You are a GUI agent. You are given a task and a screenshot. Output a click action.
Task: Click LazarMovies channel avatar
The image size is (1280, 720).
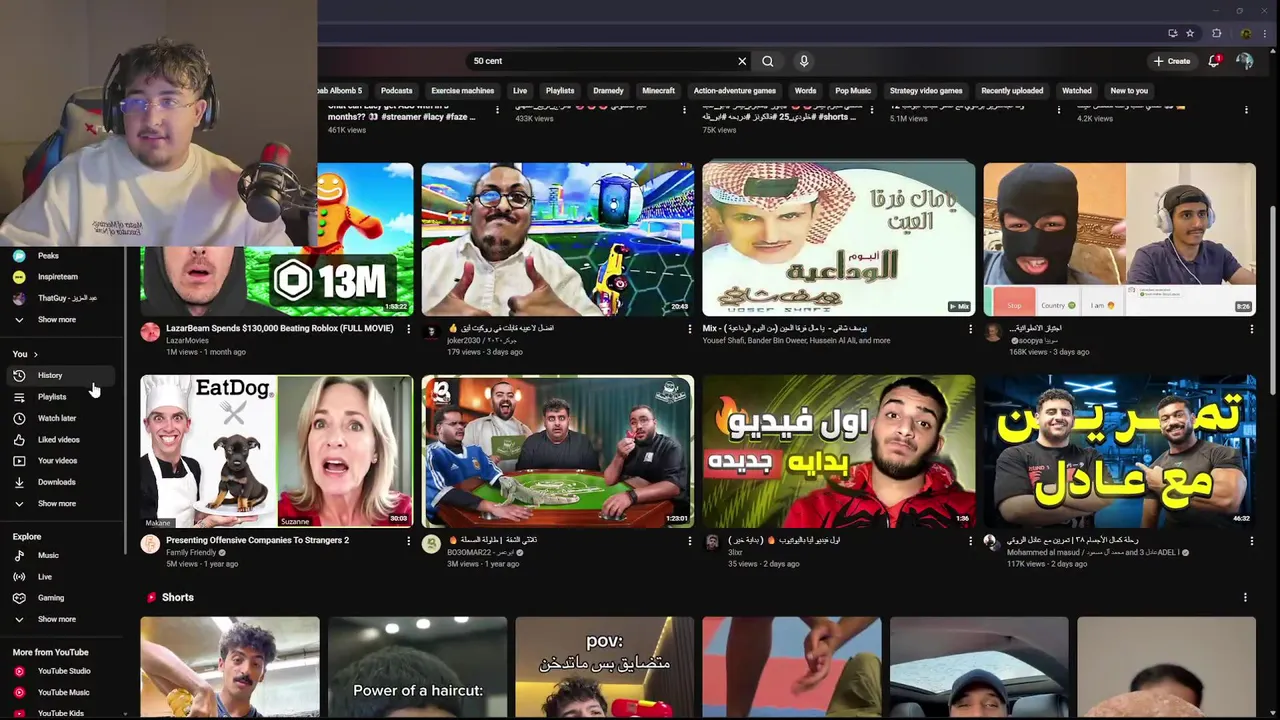coord(150,333)
